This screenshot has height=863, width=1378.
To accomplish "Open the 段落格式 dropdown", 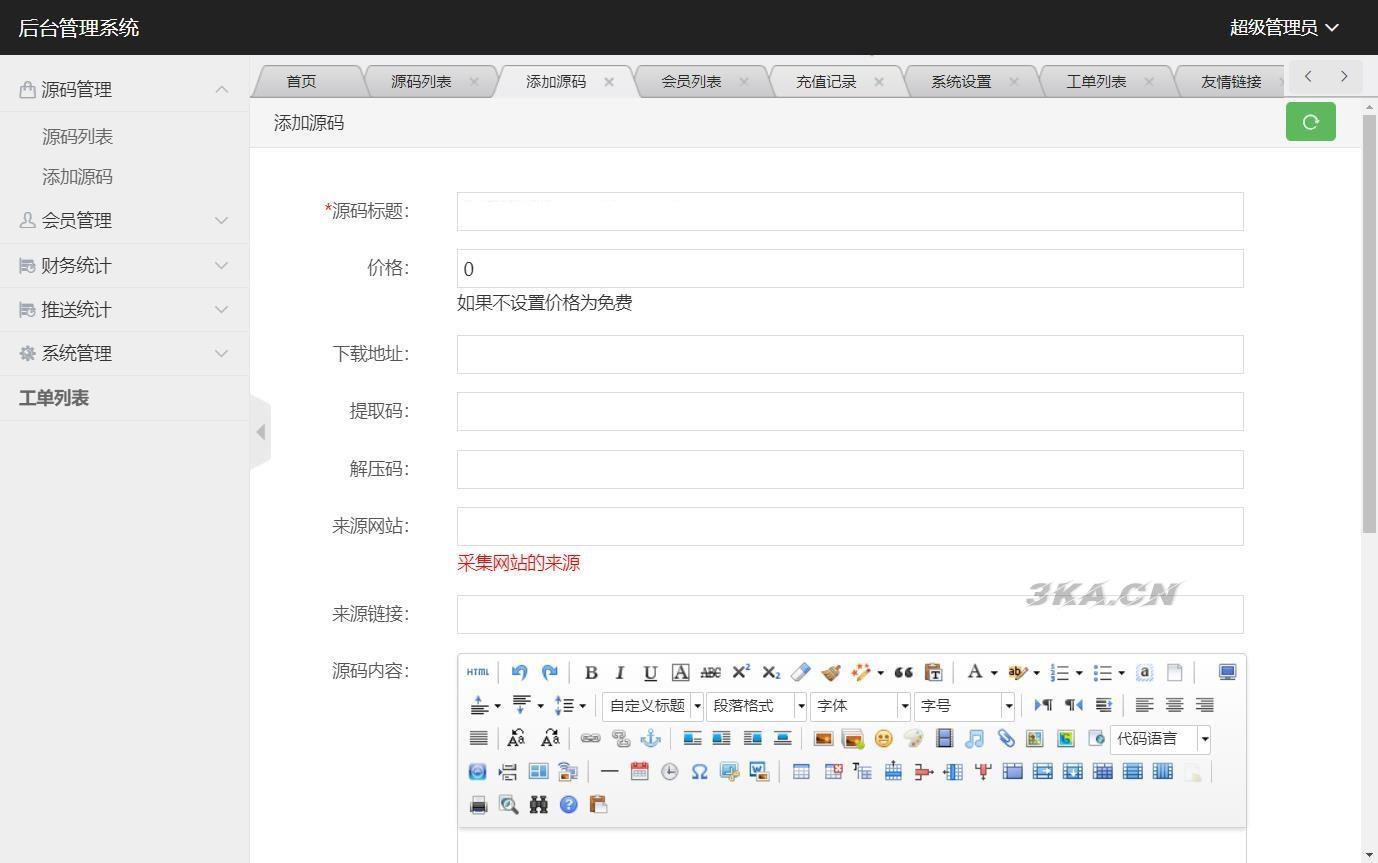I will pos(756,706).
